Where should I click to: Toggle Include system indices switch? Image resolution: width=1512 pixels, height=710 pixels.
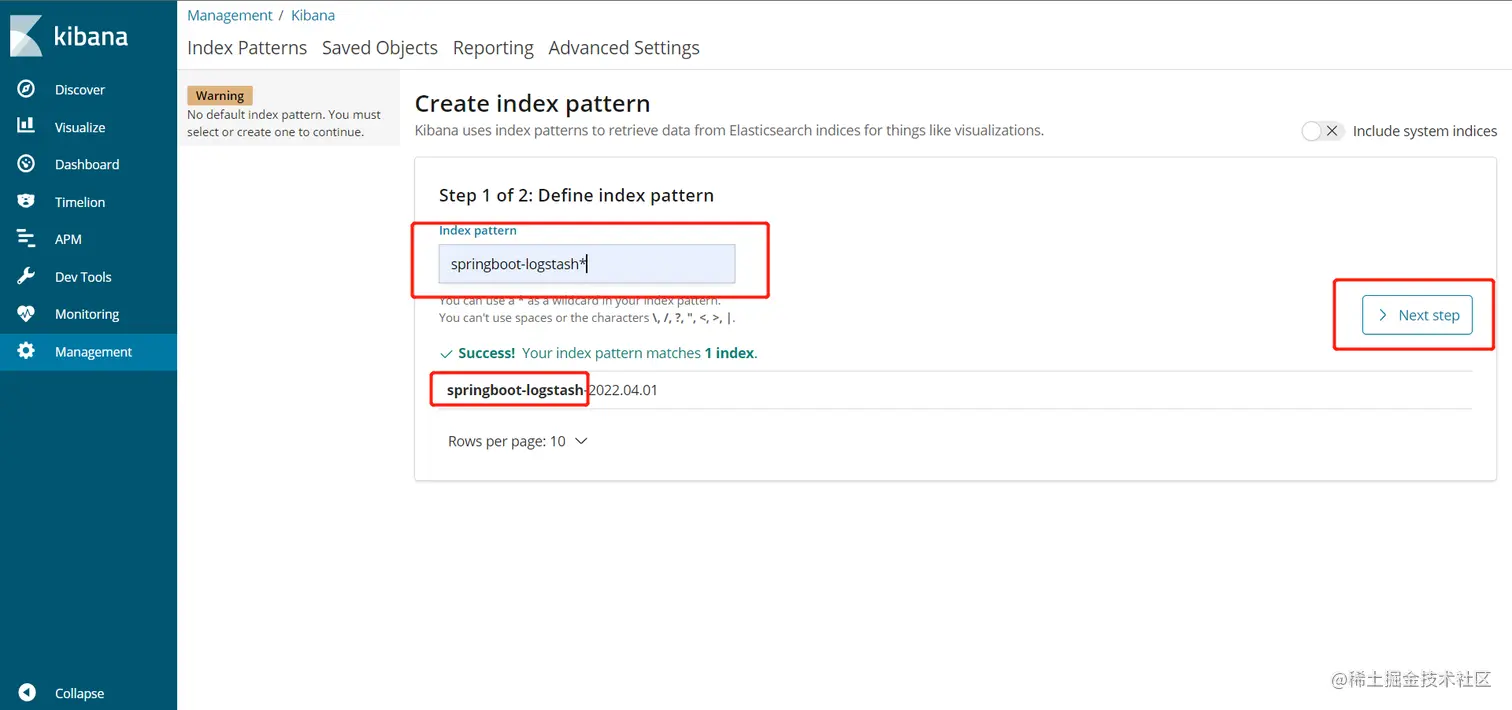click(1322, 131)
